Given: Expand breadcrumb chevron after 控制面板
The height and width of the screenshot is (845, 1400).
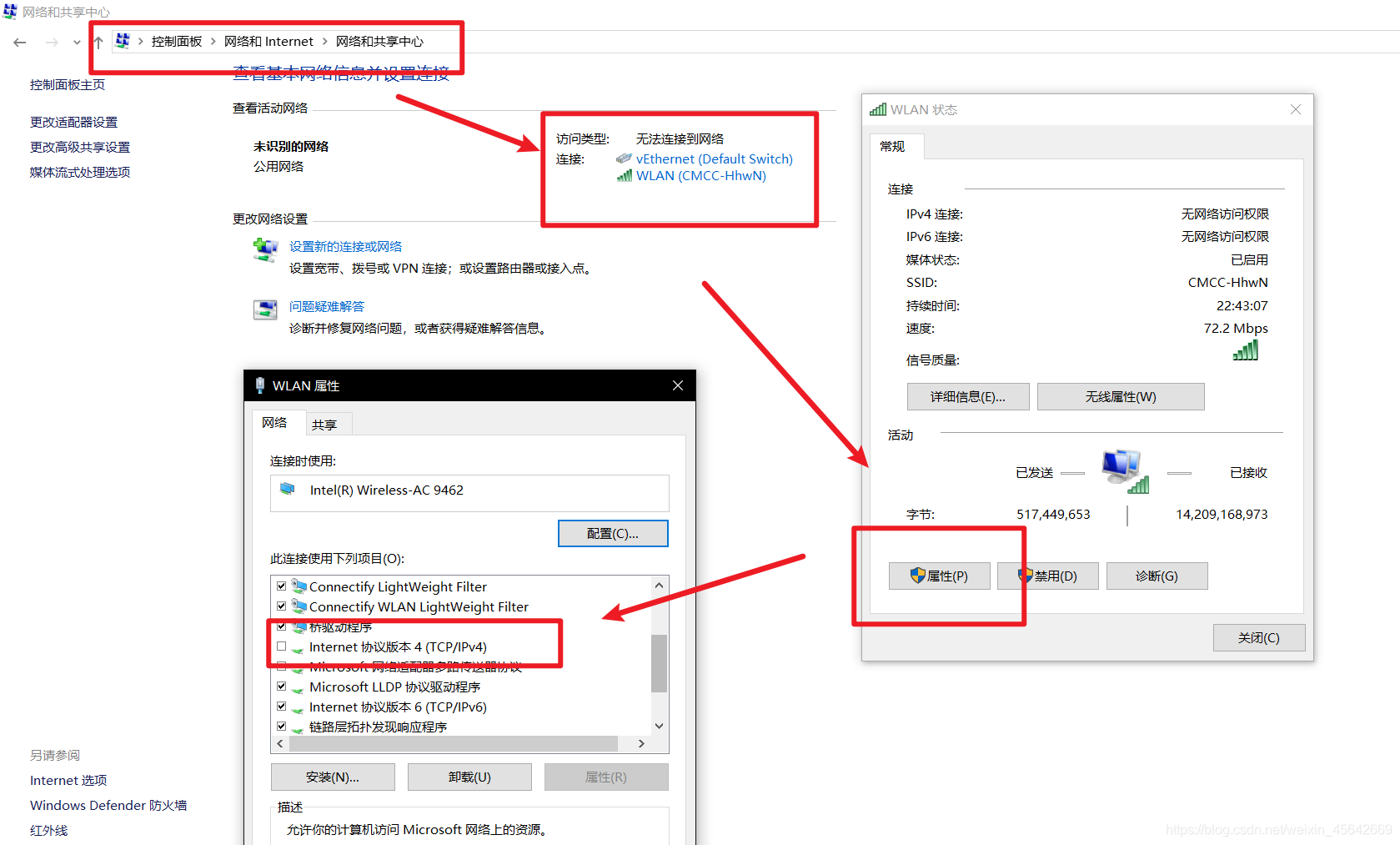Looking at the screenshot, I should [x=213, y=41].
